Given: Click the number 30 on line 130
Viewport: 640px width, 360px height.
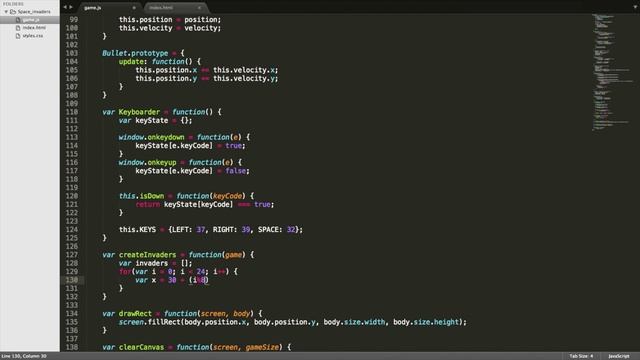Looking at the screenshot, I should 172,280.
